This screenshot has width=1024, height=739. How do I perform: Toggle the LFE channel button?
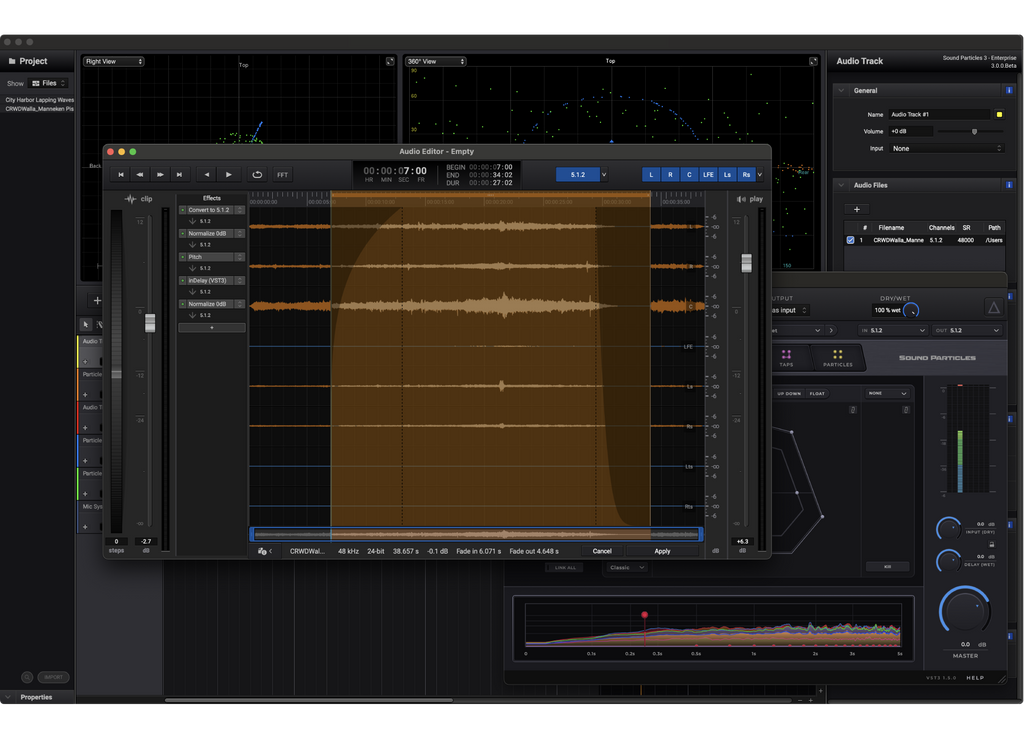click(x=708, y=175)
